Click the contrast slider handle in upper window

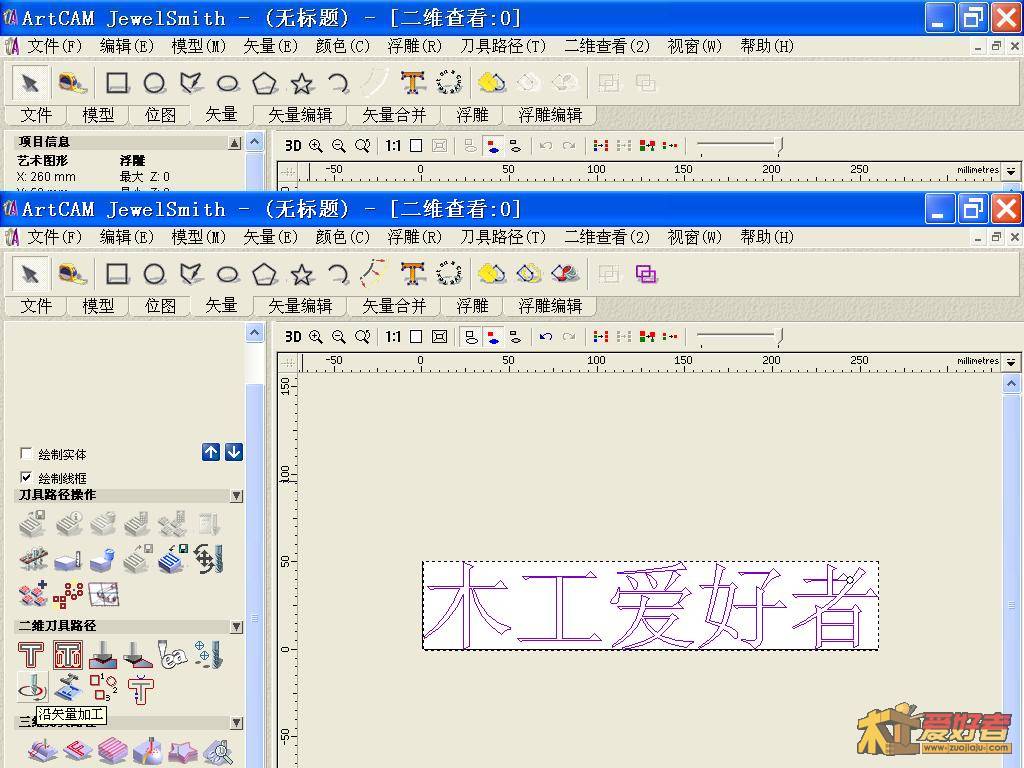(x=779, y=146)
